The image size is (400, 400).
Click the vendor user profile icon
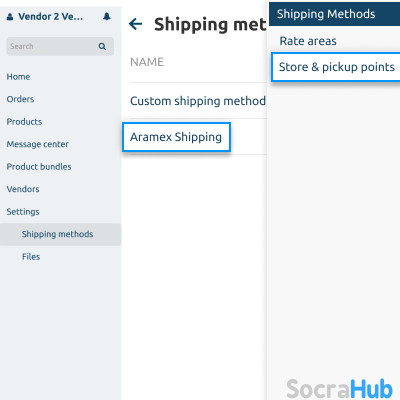[x=10, y=17]
